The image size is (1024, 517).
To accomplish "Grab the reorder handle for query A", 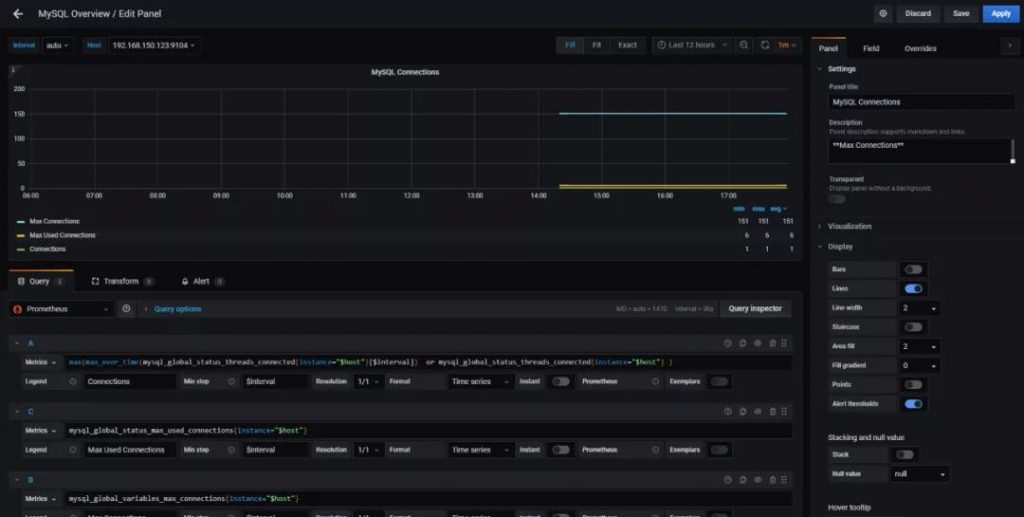I will [x=784, y=343].
